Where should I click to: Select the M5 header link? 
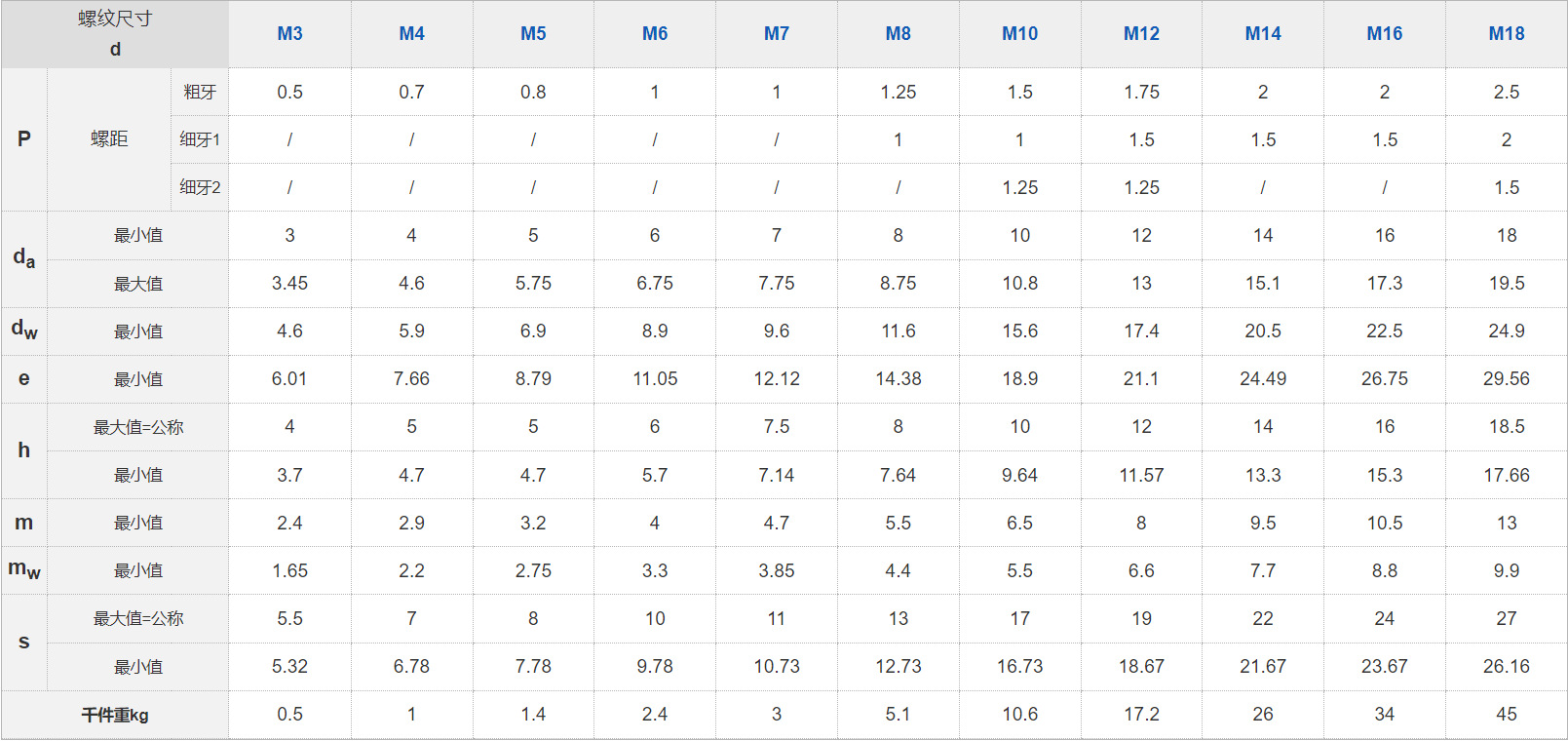point(533,33)
